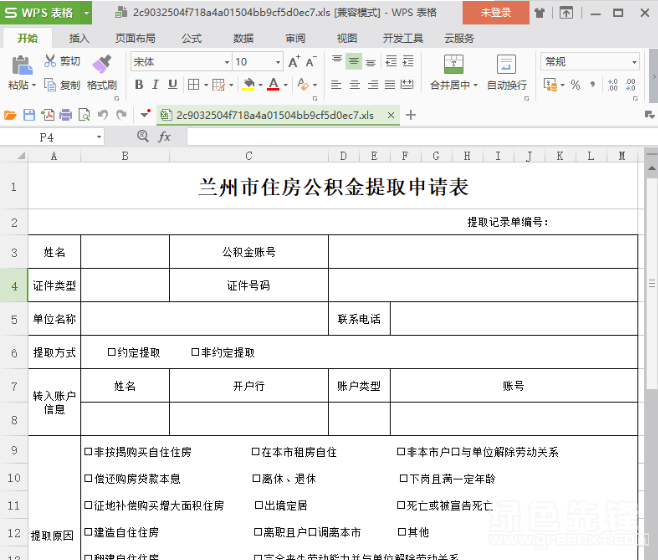The width and height of the screenshot is (658, 560).
Task: Open the number format dropdown 常规
Action: (x=634, y=62)
